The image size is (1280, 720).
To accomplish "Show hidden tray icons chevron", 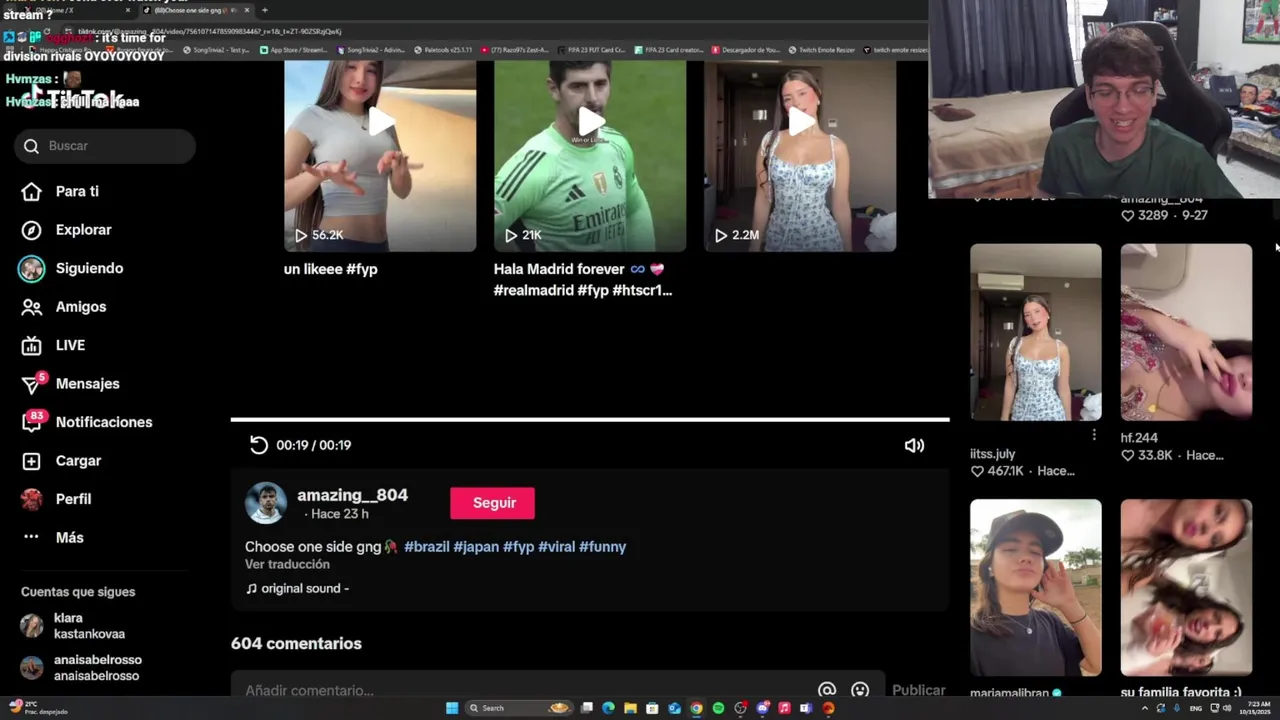I will pos(1145,708).
